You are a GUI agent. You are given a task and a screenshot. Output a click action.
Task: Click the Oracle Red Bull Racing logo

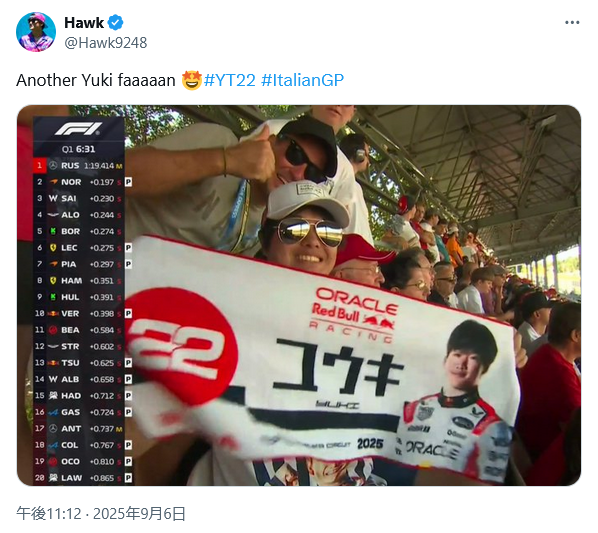tap(353, 315)
